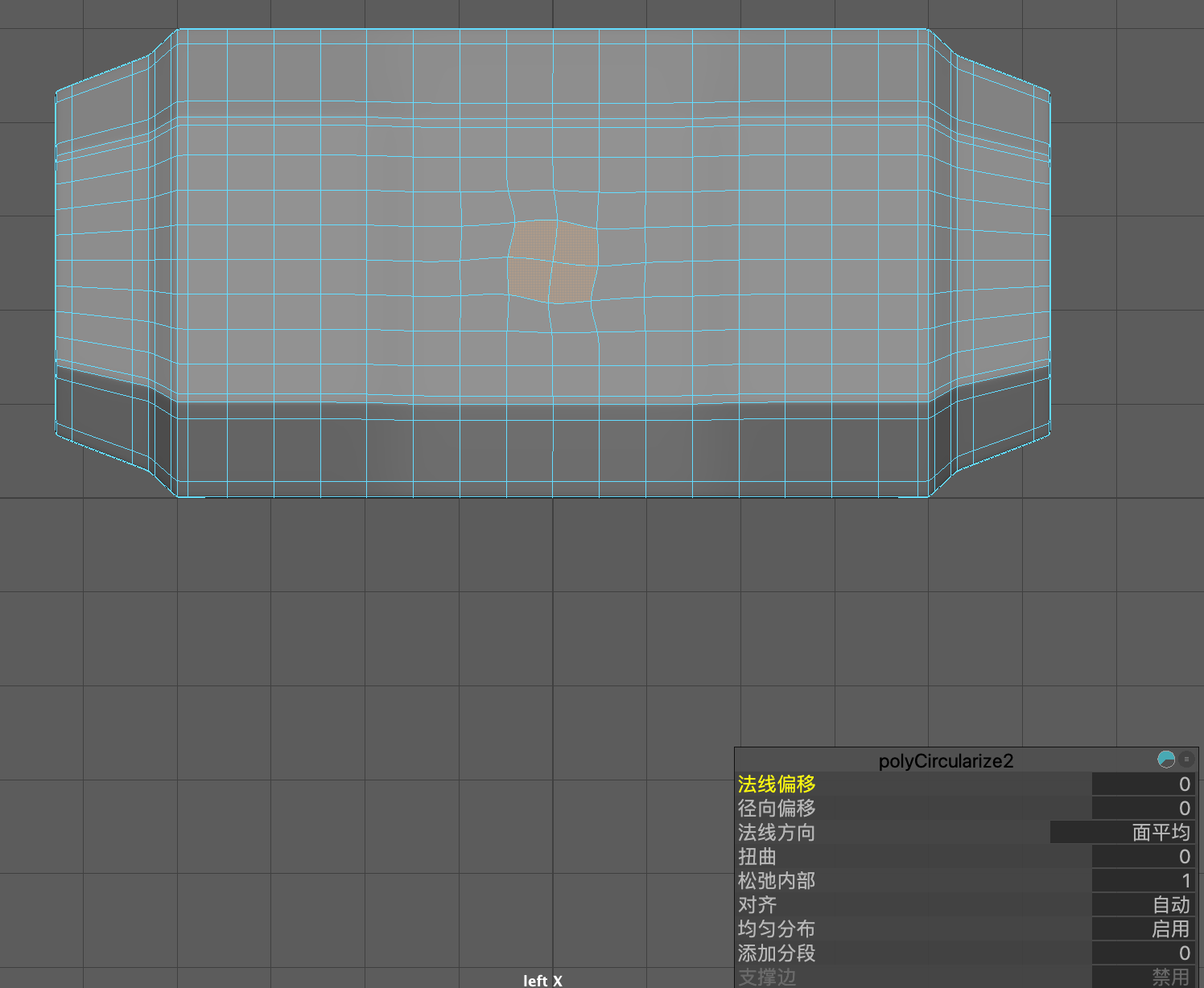1204x988 pixels.
Task: Open the 对齐 dropdown showing 自动
Action: (1144, 904)
